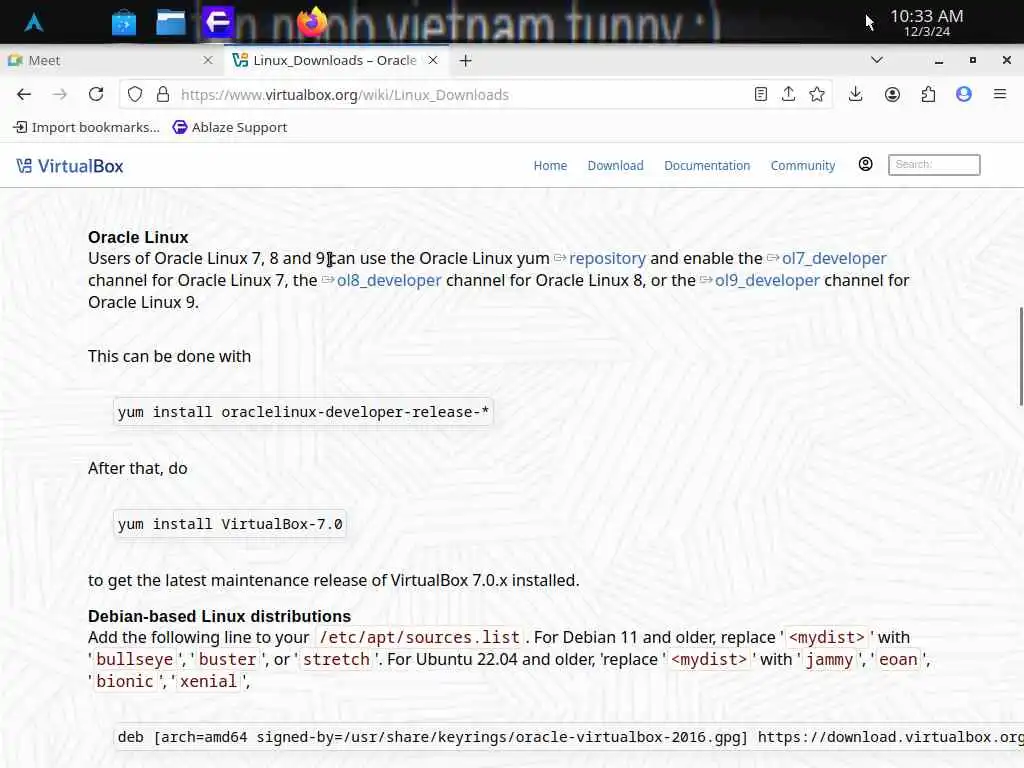Open the Documentation navigation link
Image resolution: width=1024 pixels, height=768 pixels.
point(707,166)
